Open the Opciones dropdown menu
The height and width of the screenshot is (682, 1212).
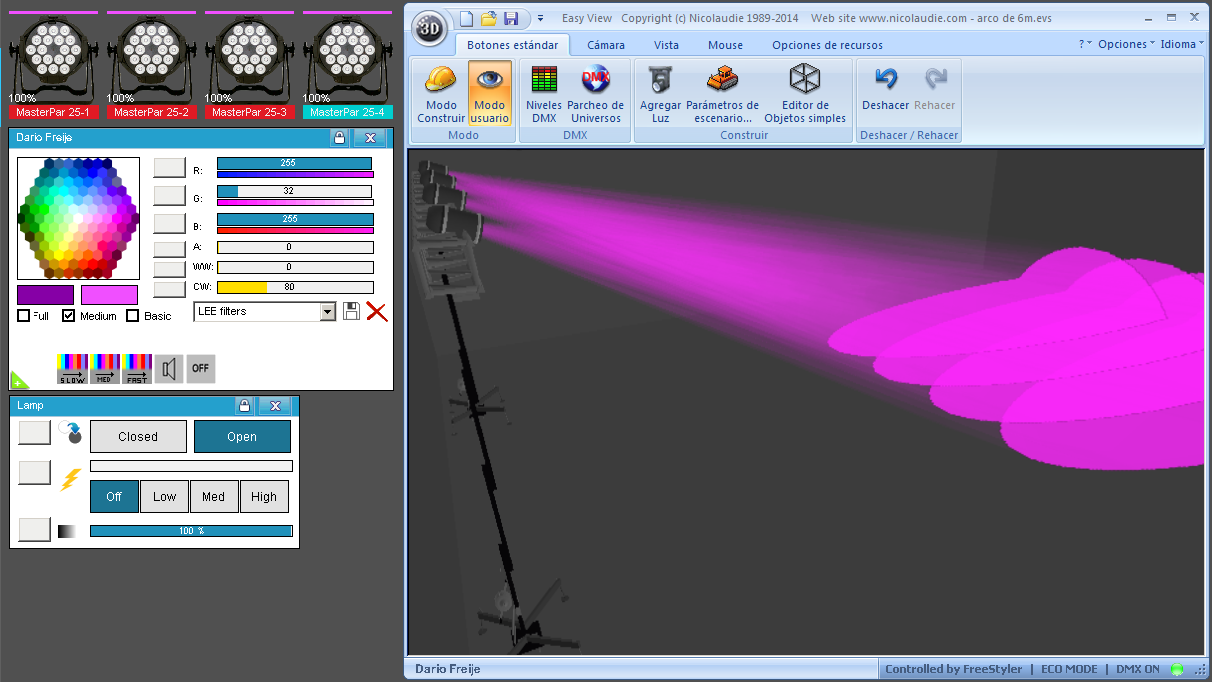pyautogui.click(x=1126, y=44)
